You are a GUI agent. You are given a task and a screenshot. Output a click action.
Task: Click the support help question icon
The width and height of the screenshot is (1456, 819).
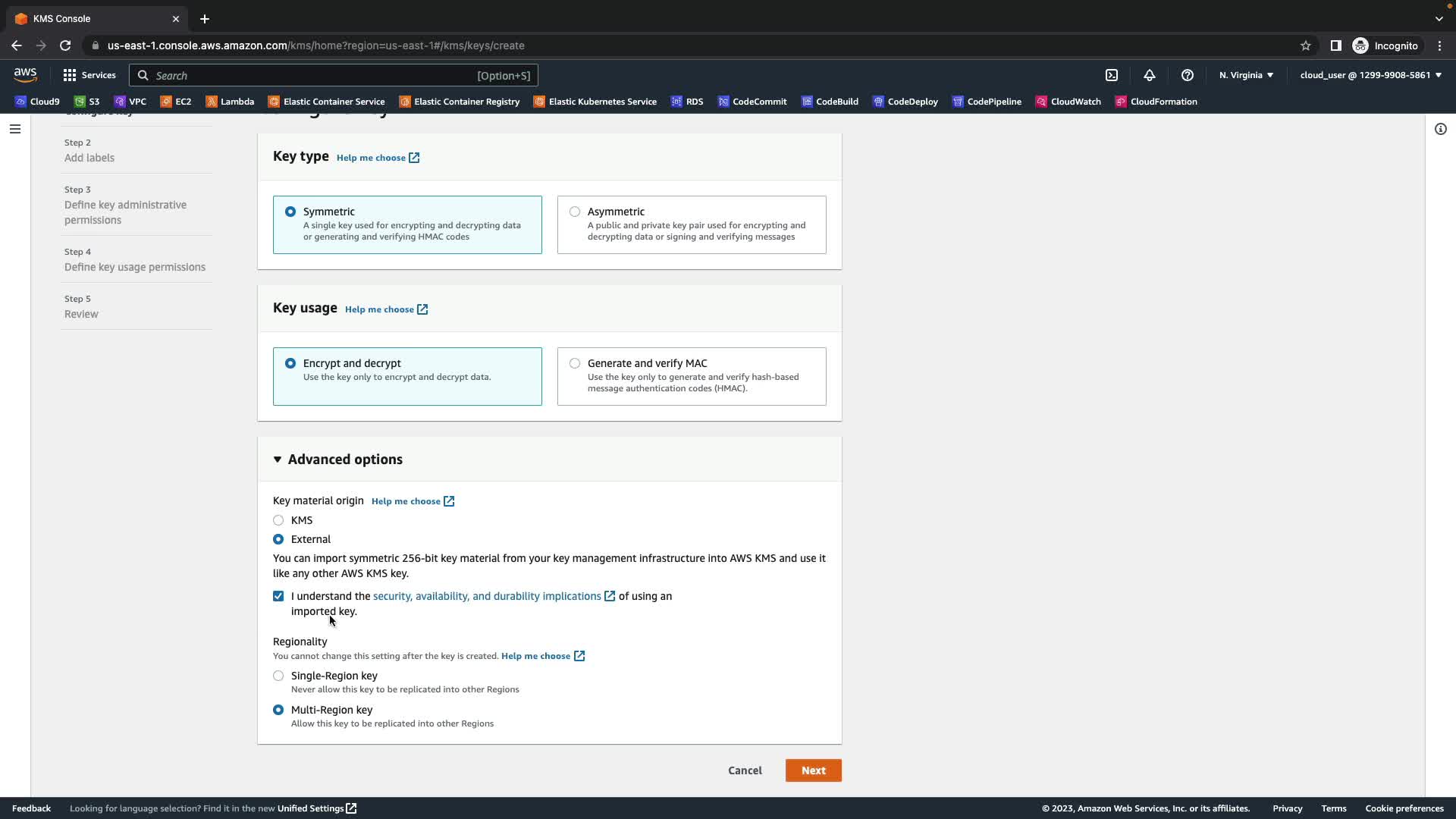click(1188, 75)
